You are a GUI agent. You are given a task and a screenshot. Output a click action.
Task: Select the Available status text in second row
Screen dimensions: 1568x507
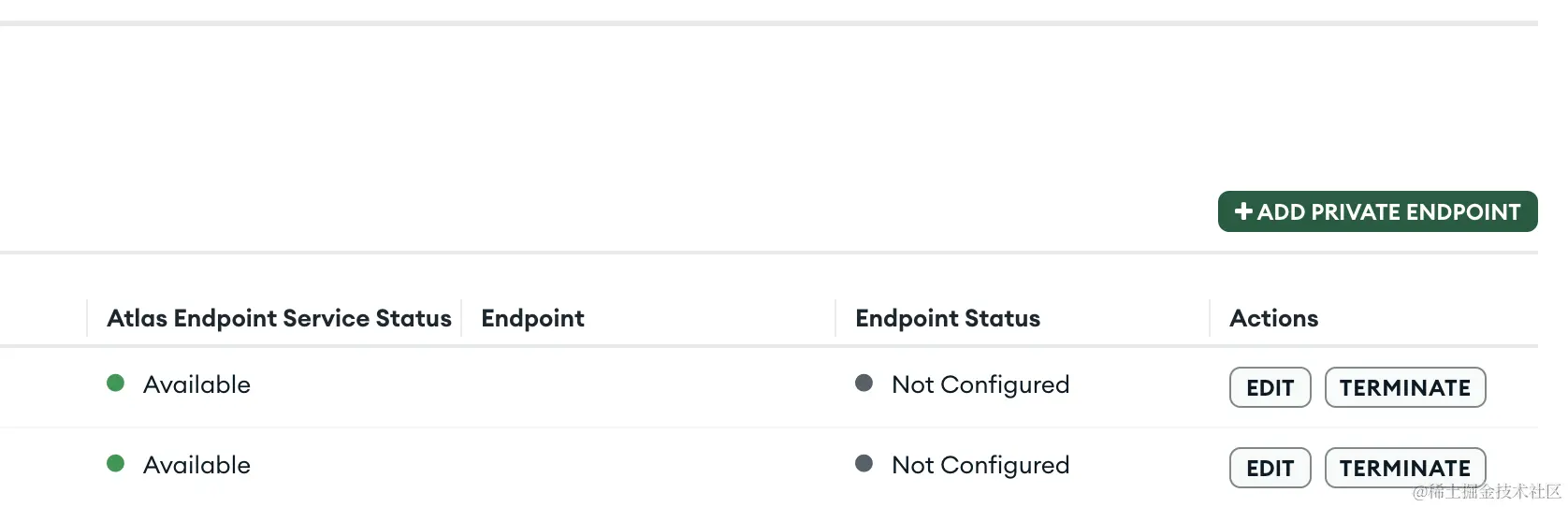tap(196, 465)
